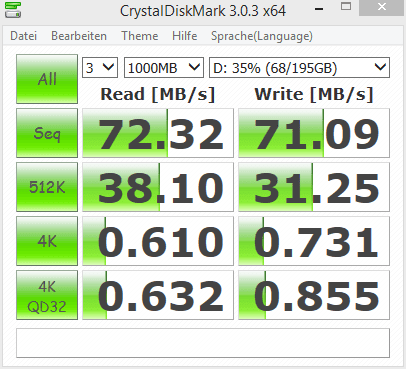
Task: Open the Hilfe menu
Action: coord(185,36)
